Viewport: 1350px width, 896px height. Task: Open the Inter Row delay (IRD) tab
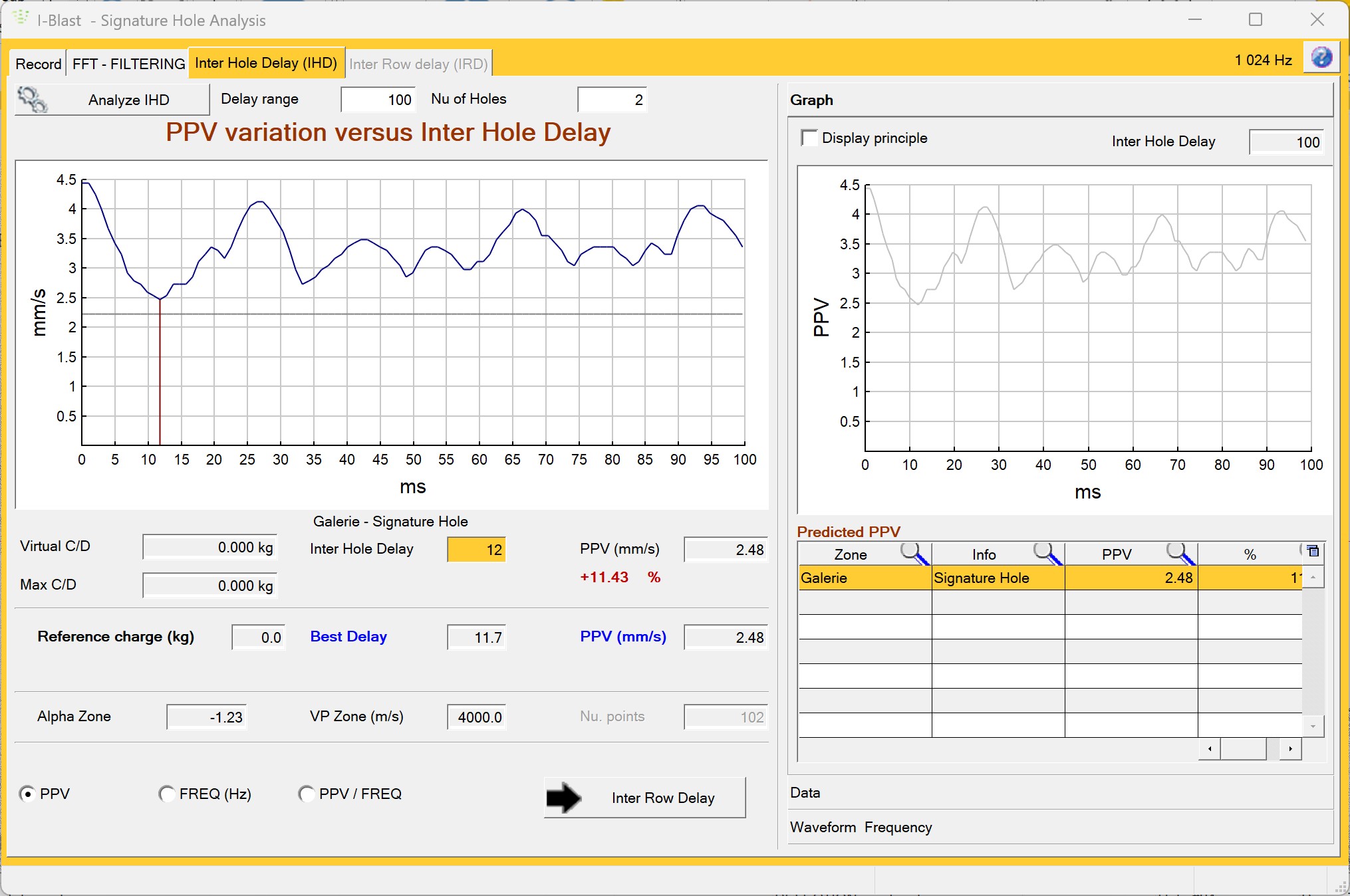[418, 63]
